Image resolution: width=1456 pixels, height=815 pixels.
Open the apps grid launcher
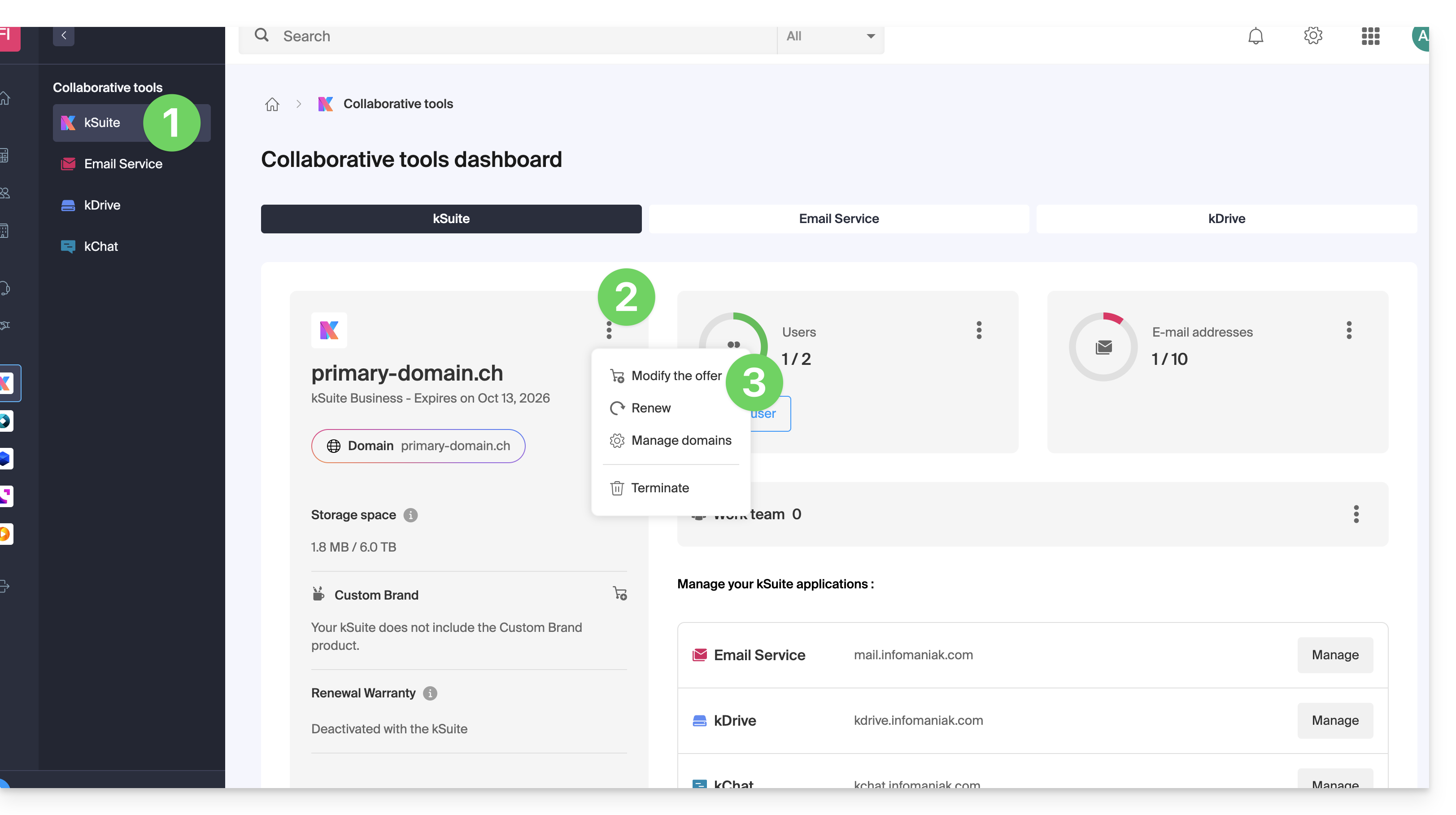[1370, 36]
